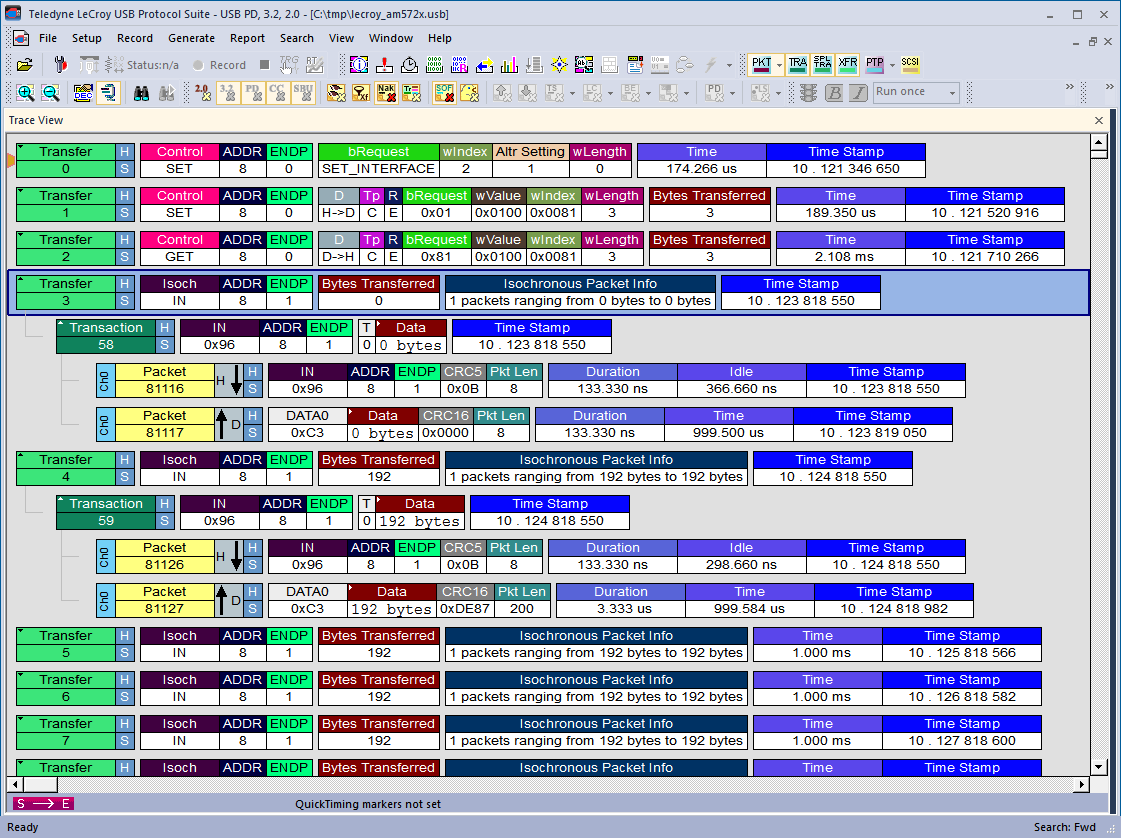The width and height of the screenshot is (1121, 838).
Task: Toggle hide SOF packets
Action: click(x=444, y=92)
